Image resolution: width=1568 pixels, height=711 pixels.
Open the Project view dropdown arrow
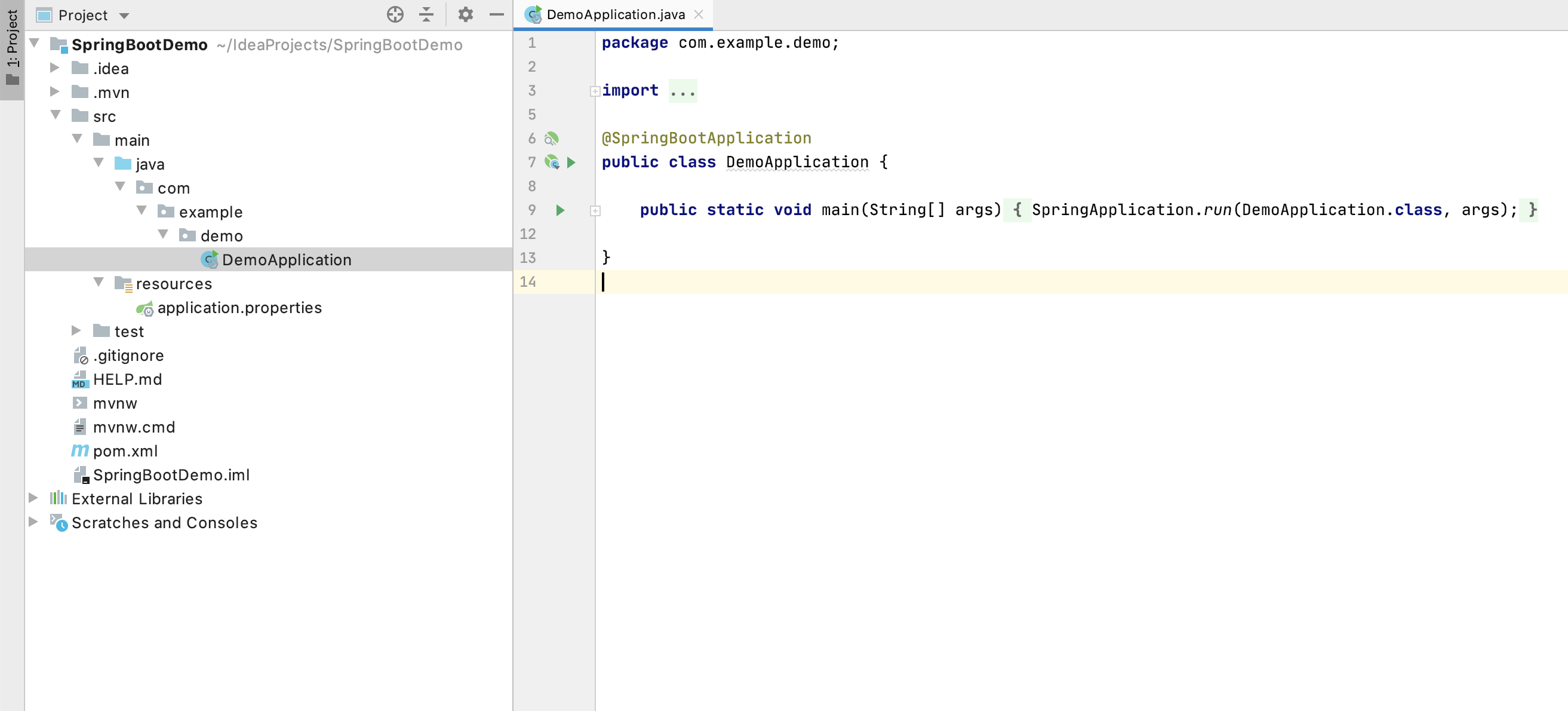point(124,16)
